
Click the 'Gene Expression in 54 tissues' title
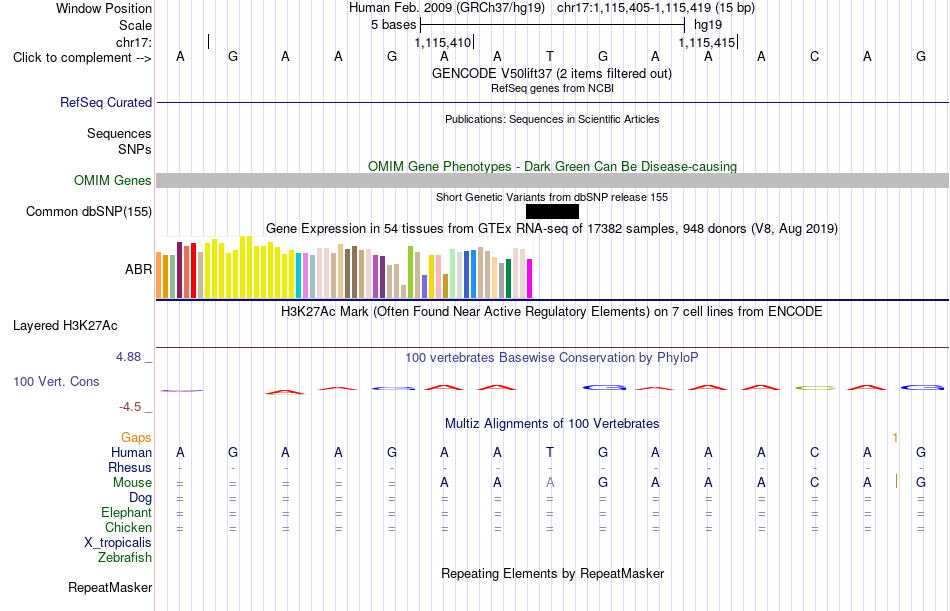click(x=552, y=229)
